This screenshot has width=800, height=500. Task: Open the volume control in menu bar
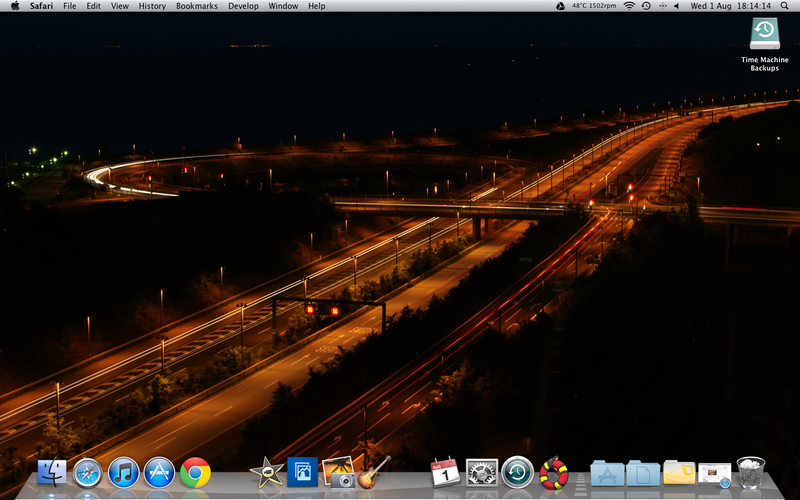point(676,6)
